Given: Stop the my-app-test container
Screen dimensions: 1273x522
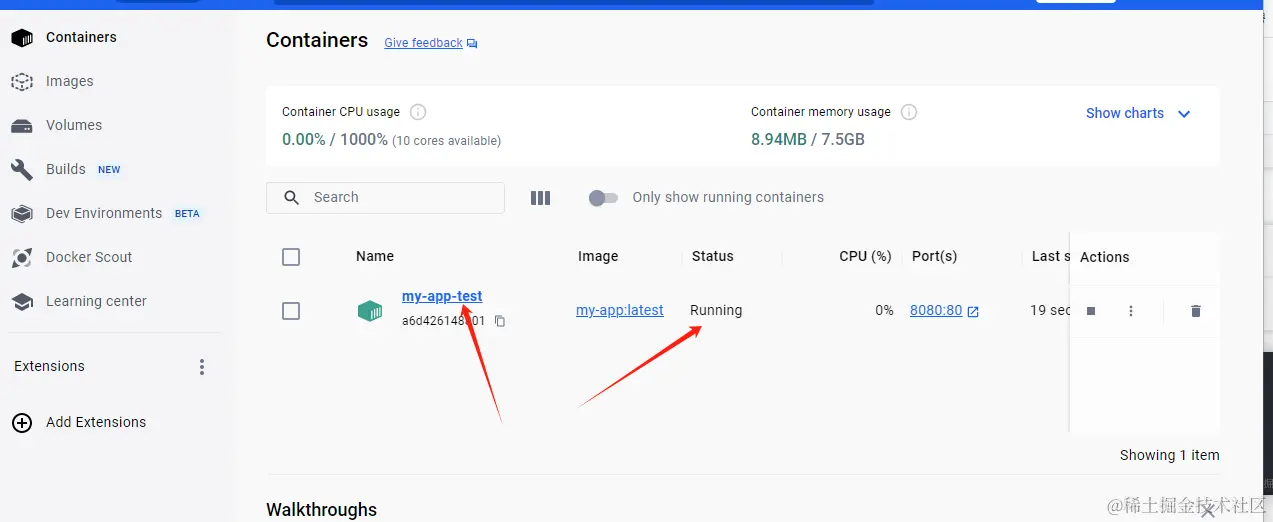Looking at the screenshot, I should (1091, 311).
